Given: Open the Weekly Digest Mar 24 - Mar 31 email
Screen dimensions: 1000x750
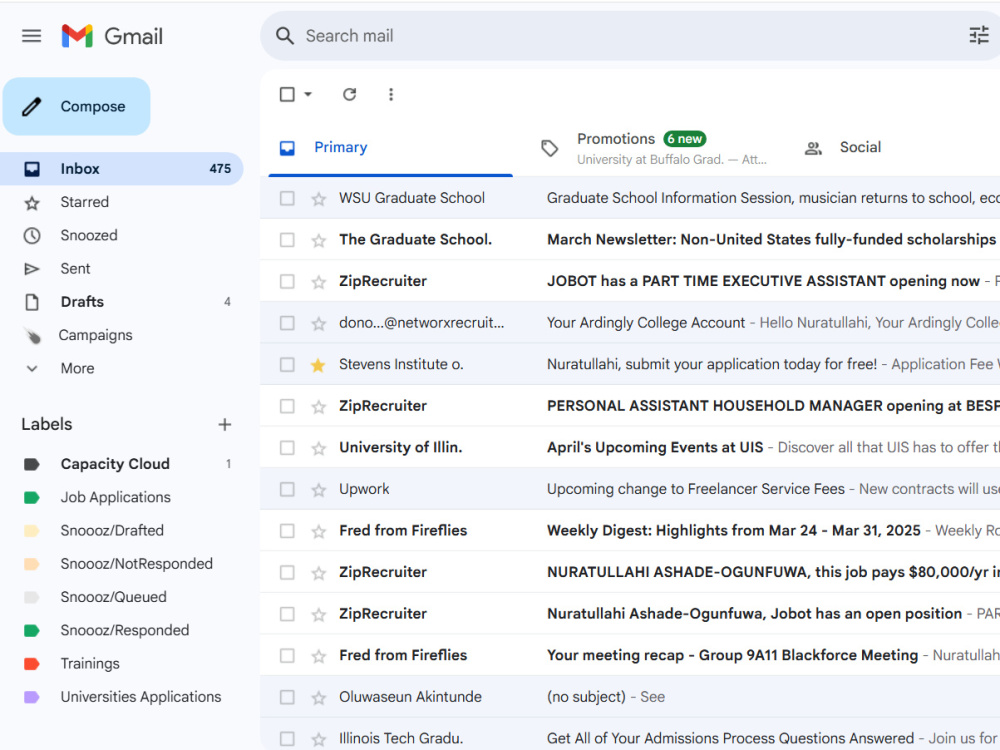Looking at the screenshot, I should click(x=630, y=531).
